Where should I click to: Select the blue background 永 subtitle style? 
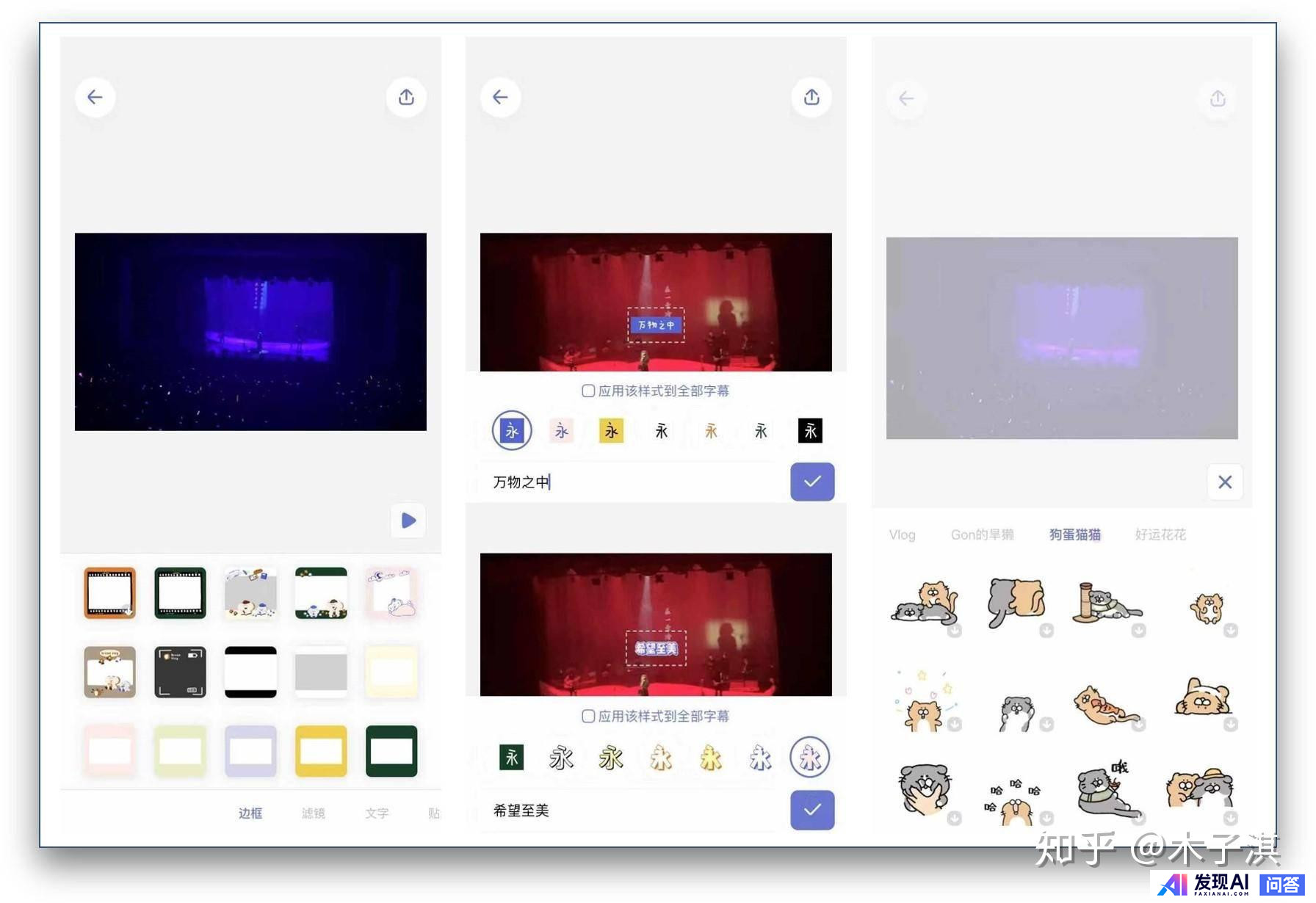512,430
